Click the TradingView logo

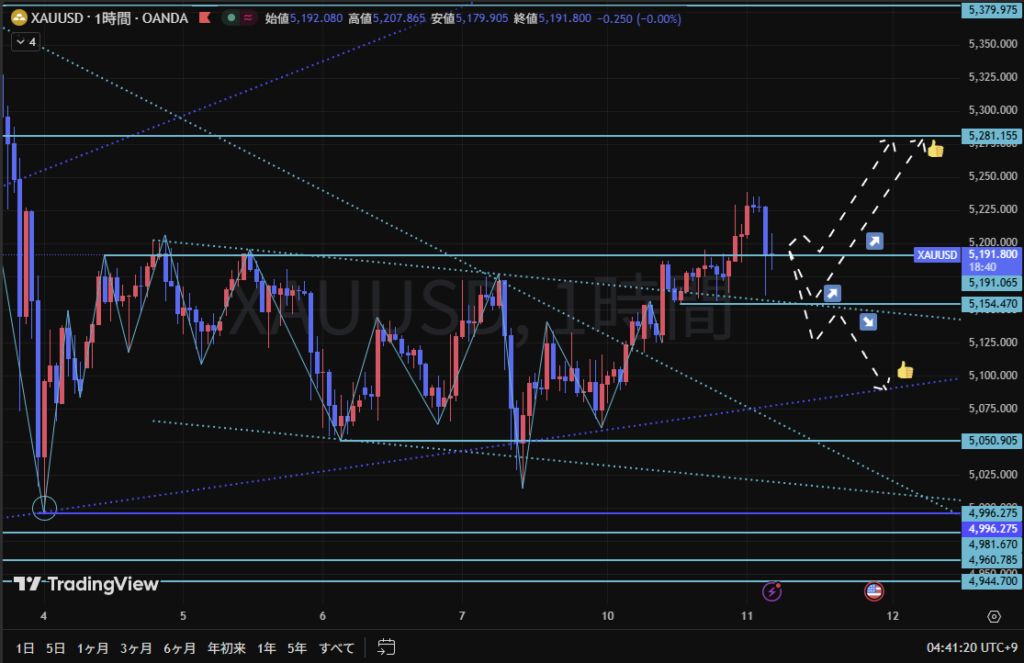tap(86, 585)
